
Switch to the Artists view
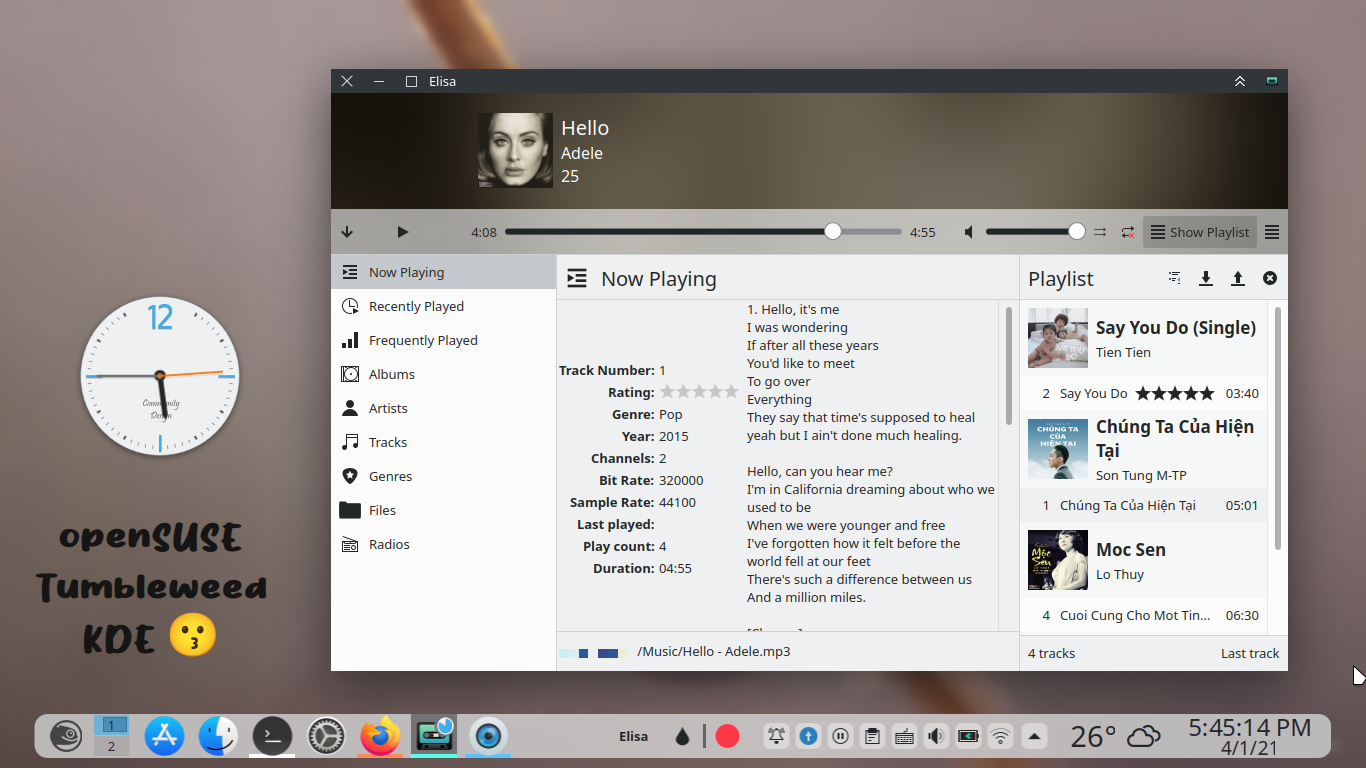coord(444,408)
